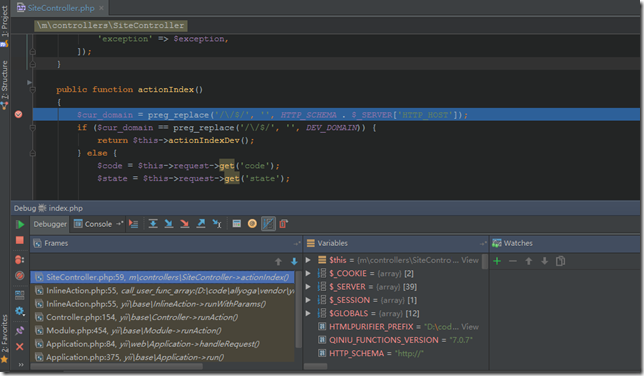Image resolution: width=644 pixels, height=376 pixels.
Task: Click Step Into icon in debugger toolbar
Action: tap(169, 224)
